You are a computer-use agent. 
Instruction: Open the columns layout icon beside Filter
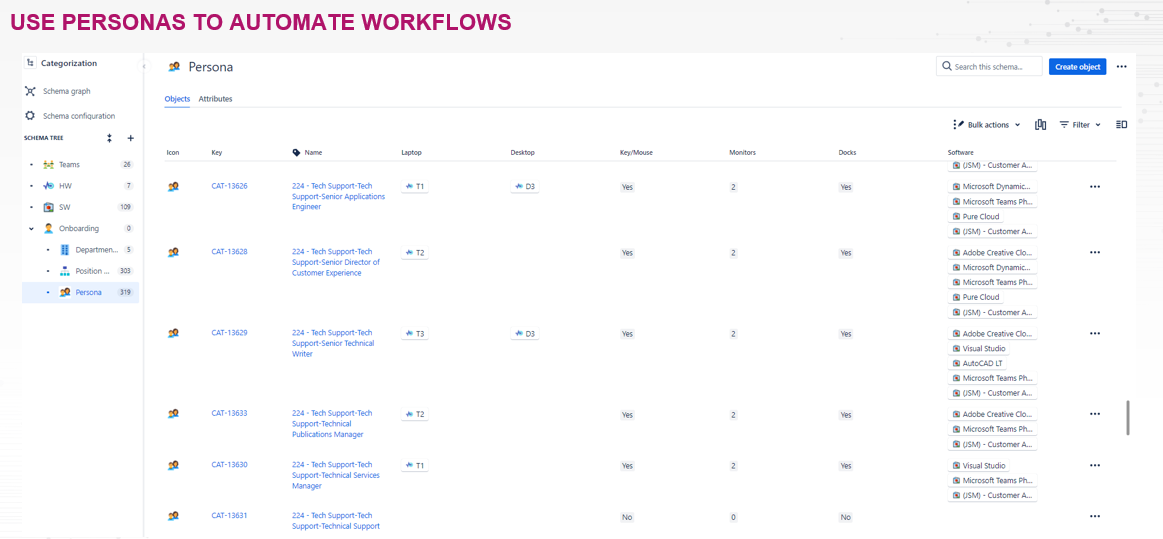click(1041, 125)
